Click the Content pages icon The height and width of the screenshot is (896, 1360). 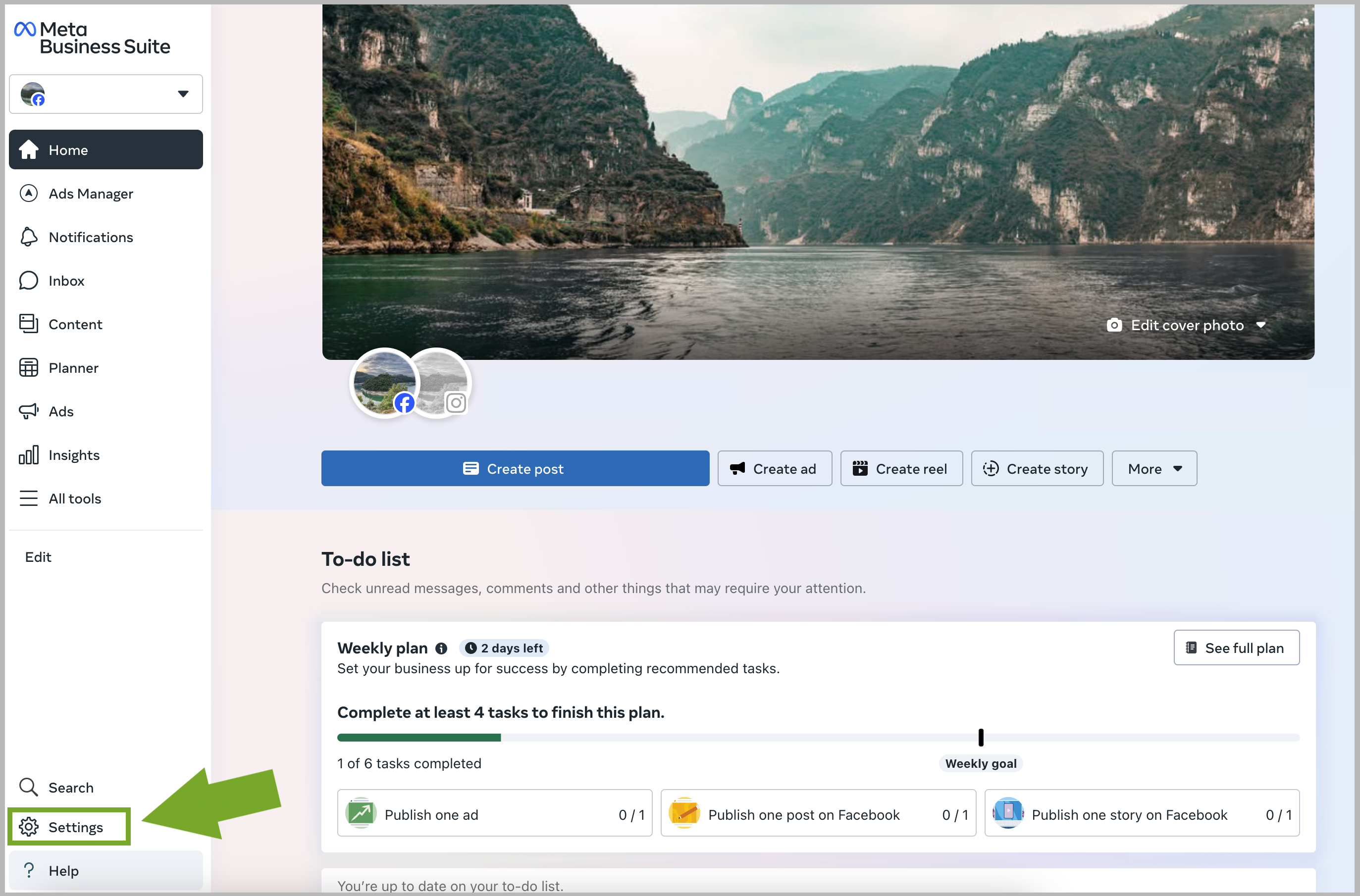coord(29,324)
